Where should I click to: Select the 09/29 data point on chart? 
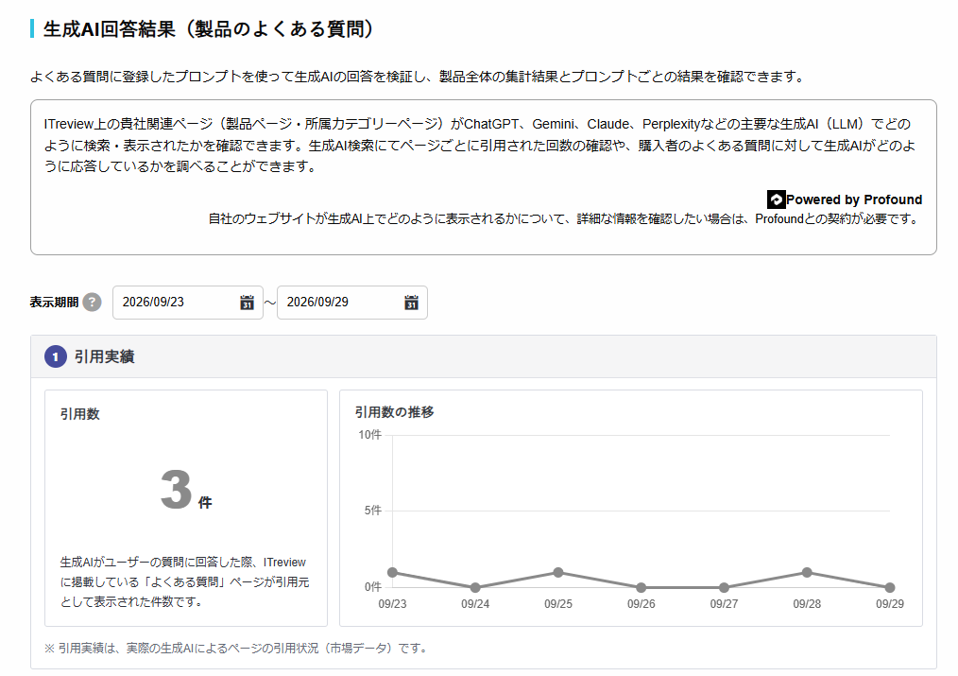(x=890, y=587)
